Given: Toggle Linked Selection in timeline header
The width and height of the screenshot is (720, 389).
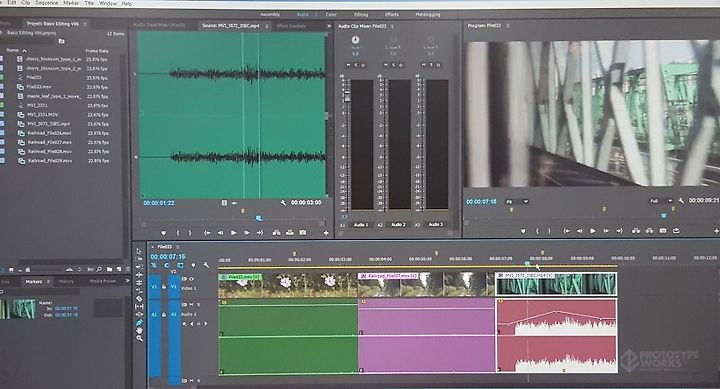Looking at the screenshot, I should (180, 265).
